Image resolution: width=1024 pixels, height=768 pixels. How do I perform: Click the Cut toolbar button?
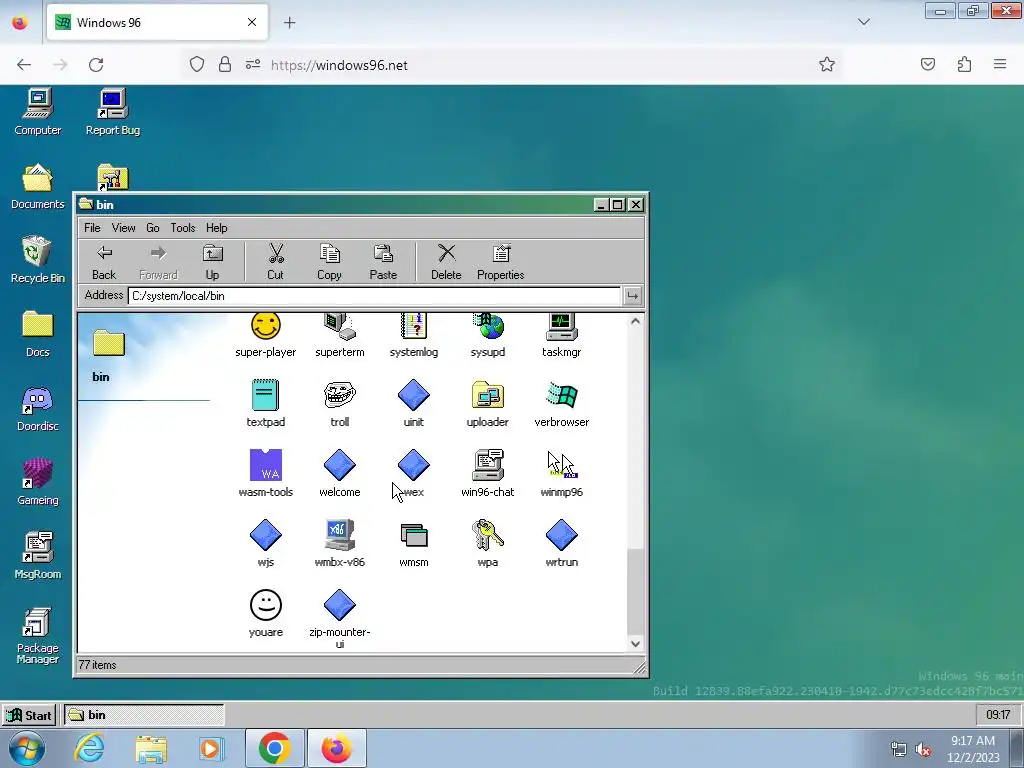(x=276, y=262)
